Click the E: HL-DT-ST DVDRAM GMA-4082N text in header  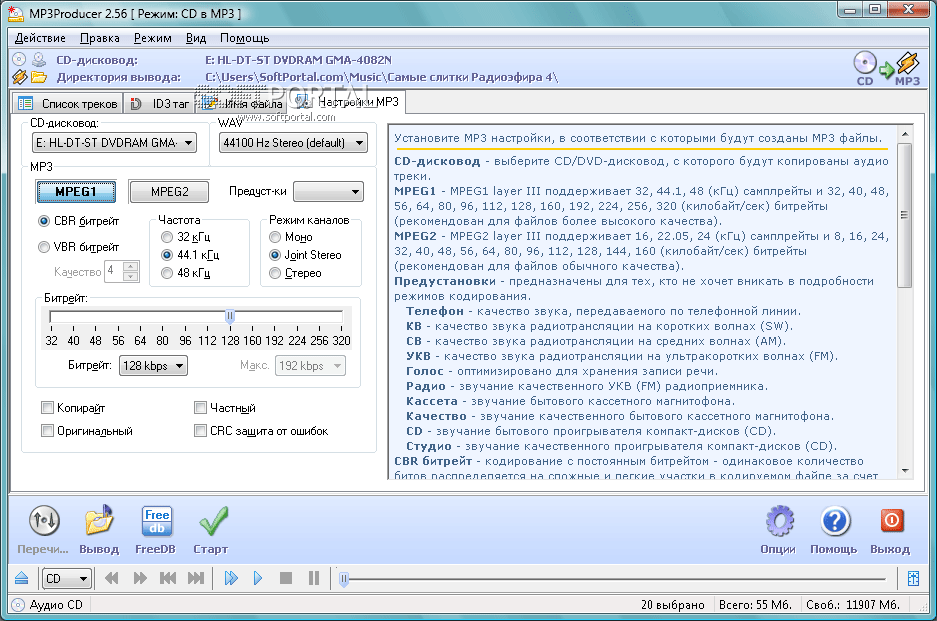tap(298, 60)
